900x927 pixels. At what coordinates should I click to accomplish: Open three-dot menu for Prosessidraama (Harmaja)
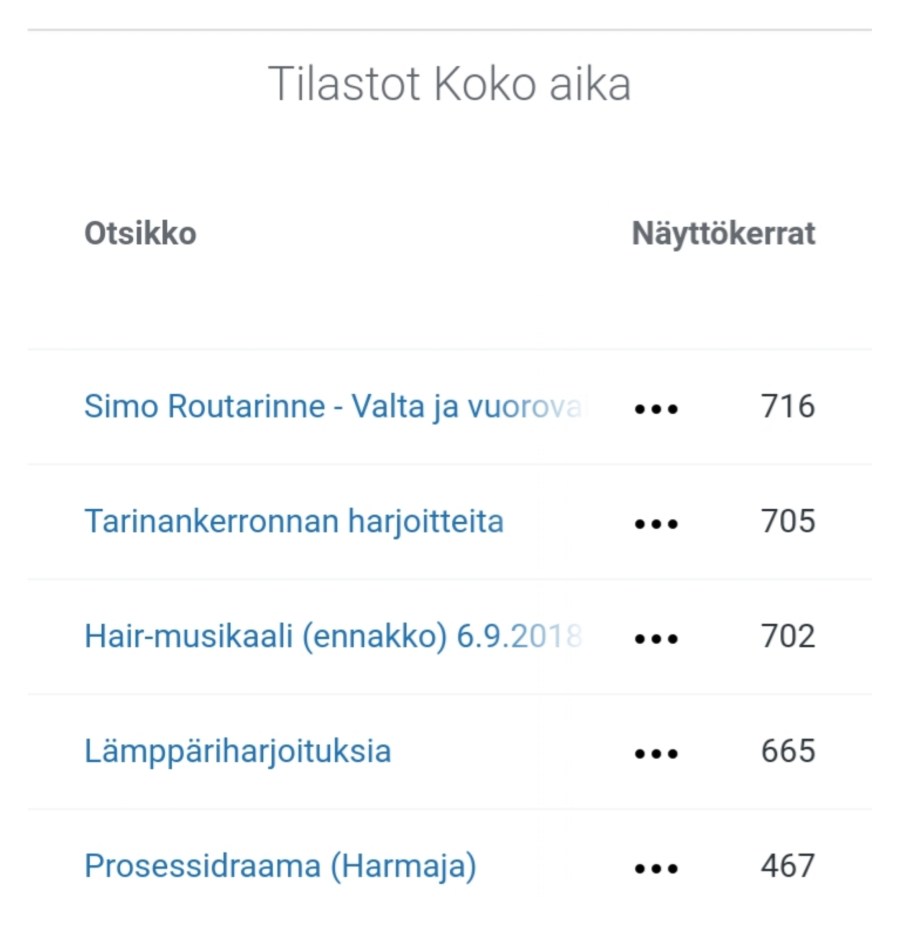(656, 868)
